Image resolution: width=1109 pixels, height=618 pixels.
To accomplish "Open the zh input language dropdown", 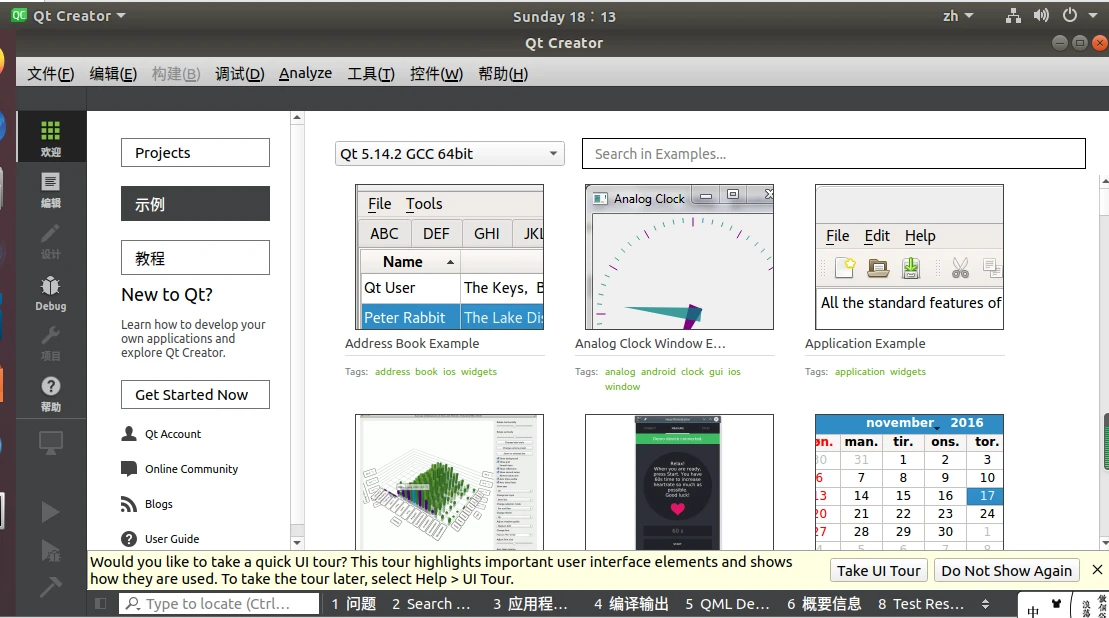I will tap(958, 16).
